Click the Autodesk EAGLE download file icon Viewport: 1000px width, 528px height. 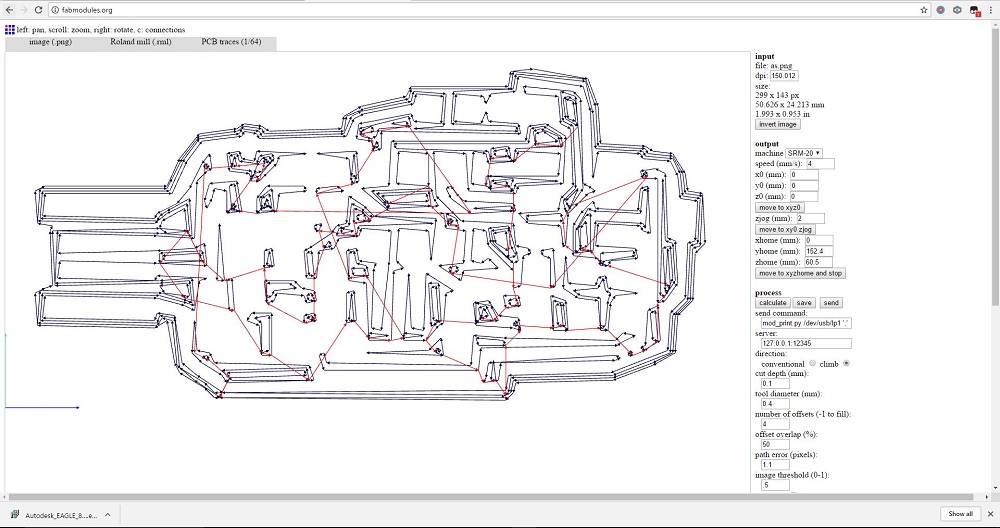(x=15, y=515)
